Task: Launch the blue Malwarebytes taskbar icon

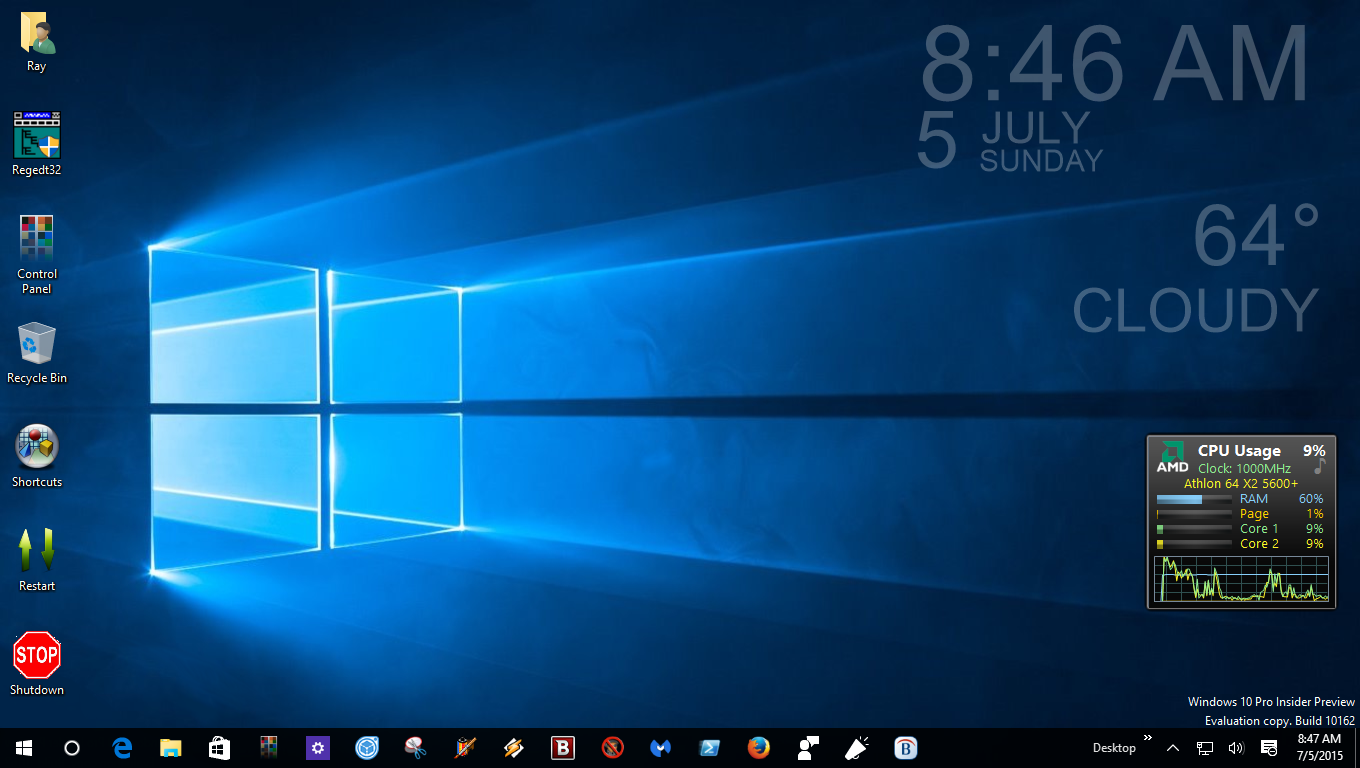Action: pyautogui.click(x=661, y=747)
